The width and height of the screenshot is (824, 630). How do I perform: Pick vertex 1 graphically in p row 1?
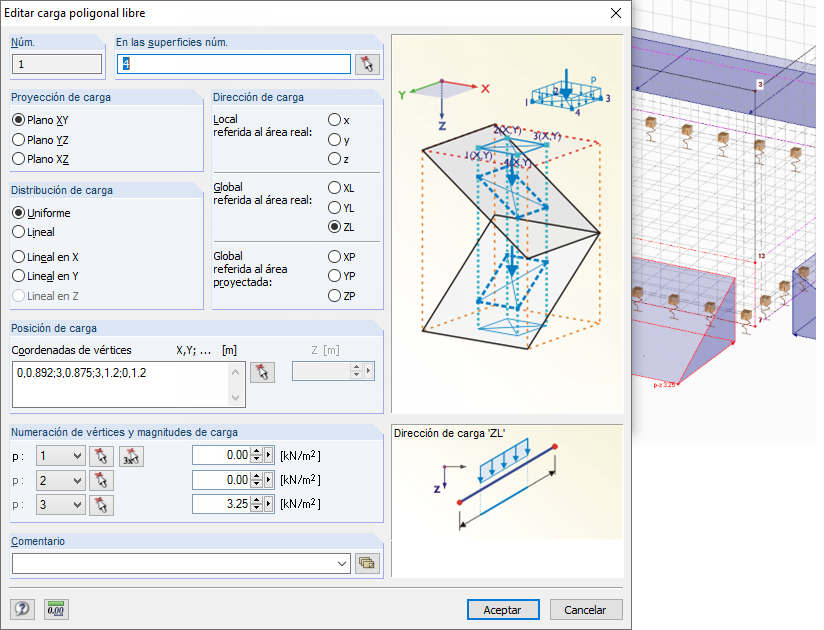[x=101, y=456]
